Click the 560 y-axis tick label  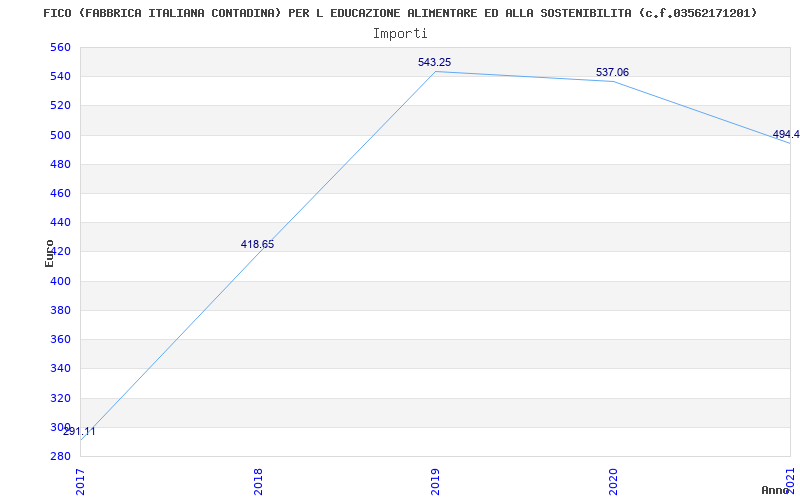pyautogui.click(x=60, y=47)
